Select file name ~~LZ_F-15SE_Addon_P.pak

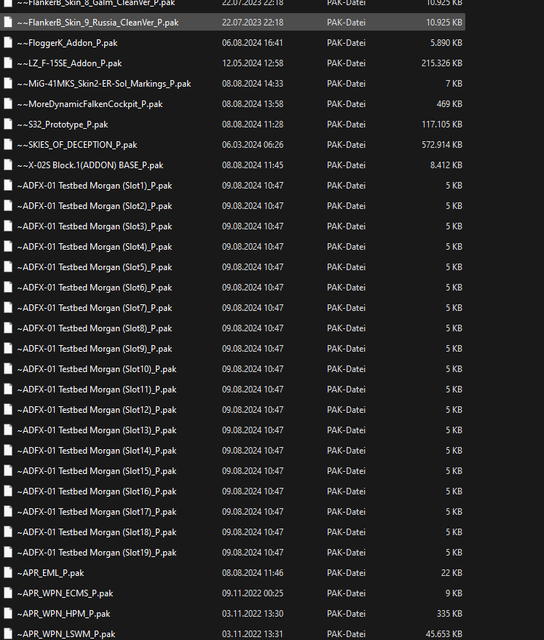click(x=69, y=63)
